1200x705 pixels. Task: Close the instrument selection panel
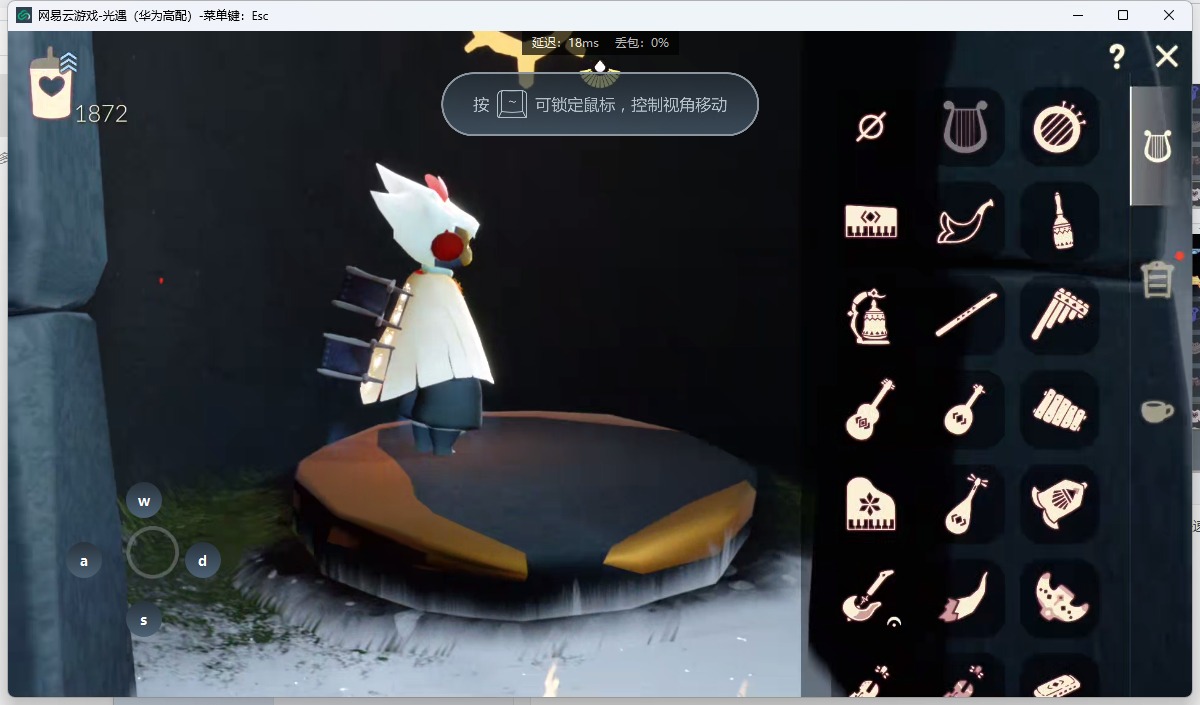click(x=1167, y=57)
